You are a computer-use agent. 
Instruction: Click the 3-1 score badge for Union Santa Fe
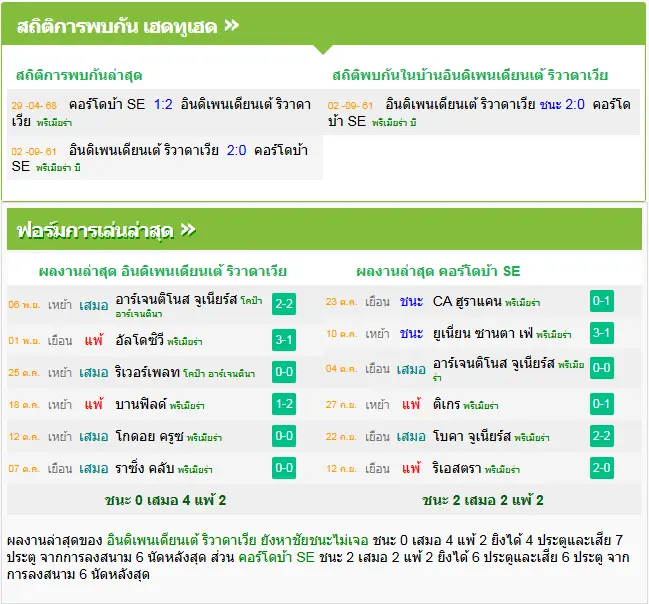coord(601,333)
